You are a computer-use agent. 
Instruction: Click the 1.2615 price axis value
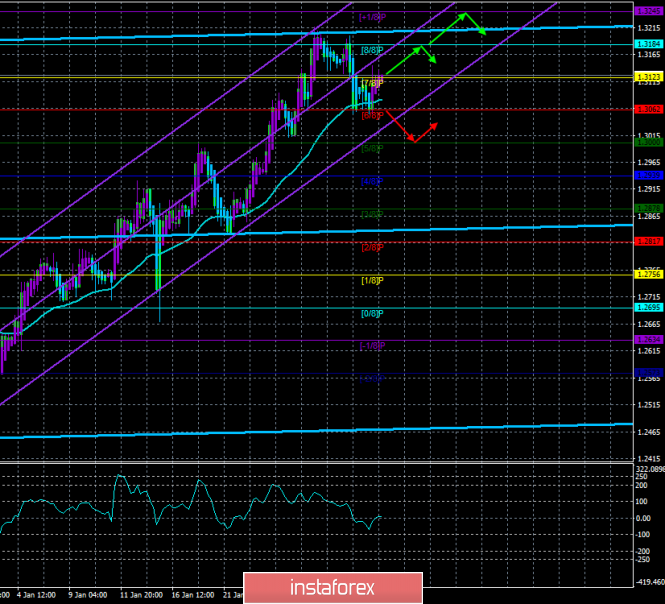point(649,351)
